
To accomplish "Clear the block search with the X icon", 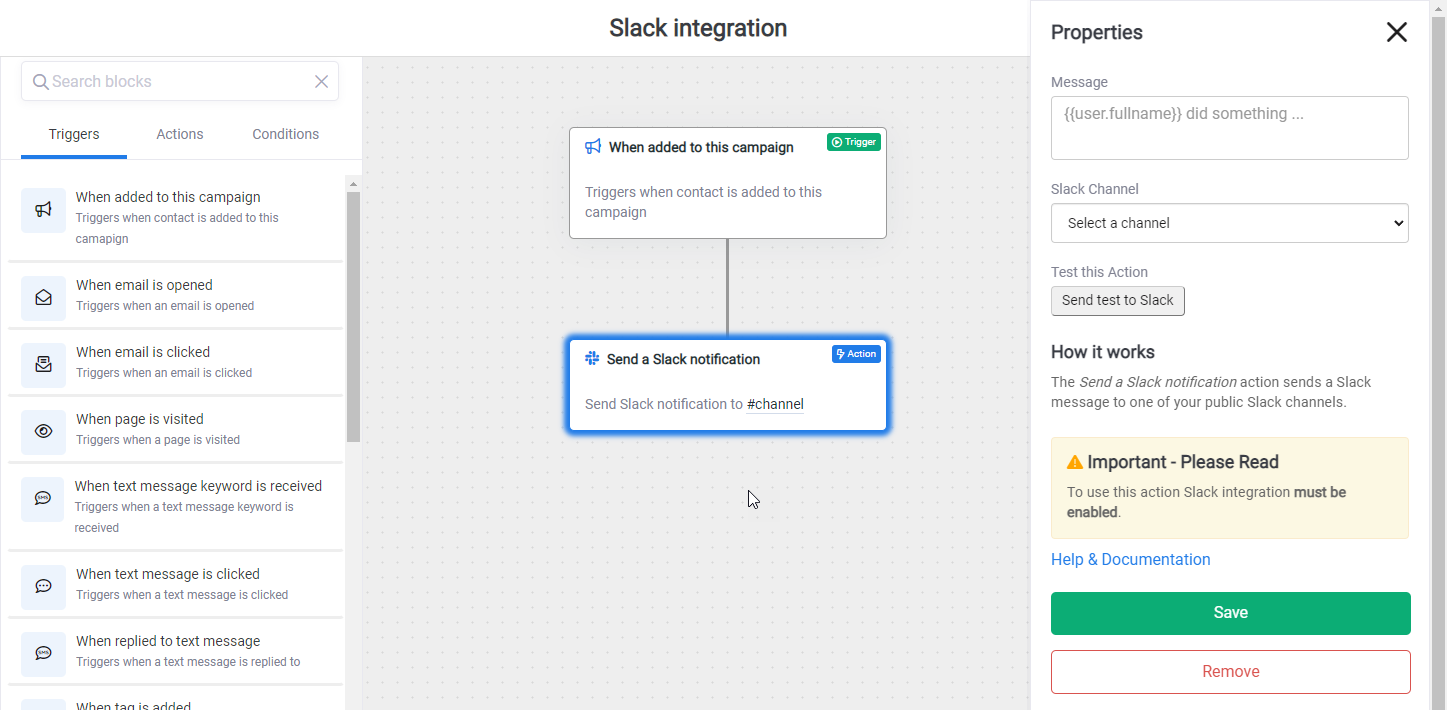I will coord(321,82).
